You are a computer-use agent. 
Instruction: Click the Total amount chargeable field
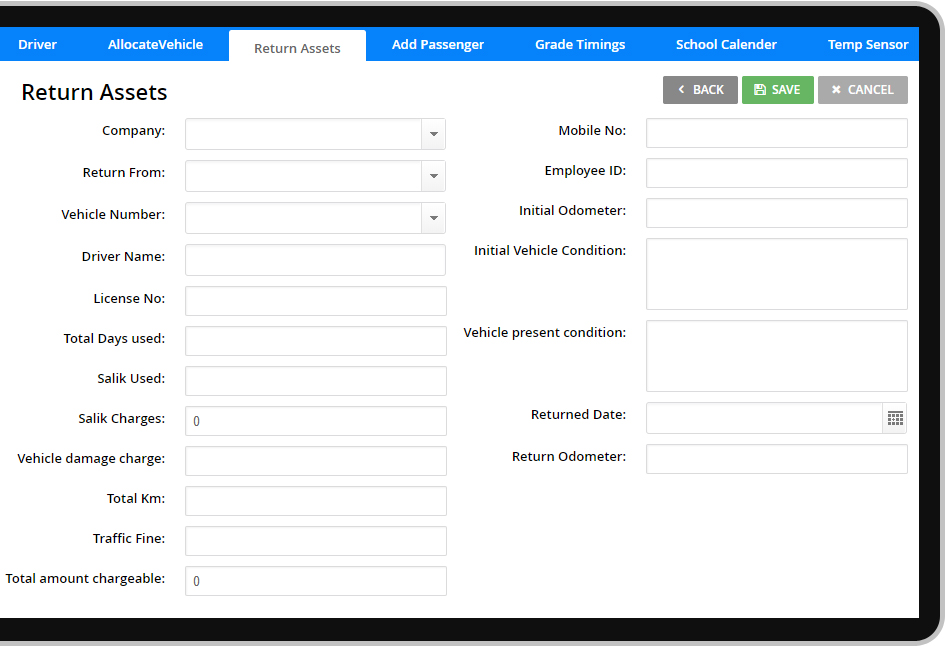coord(315,581)
